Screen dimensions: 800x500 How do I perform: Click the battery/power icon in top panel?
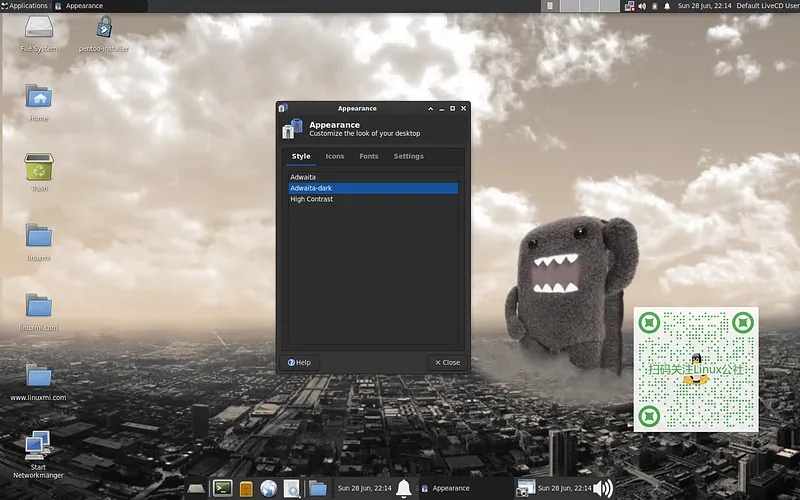[655, 6]
